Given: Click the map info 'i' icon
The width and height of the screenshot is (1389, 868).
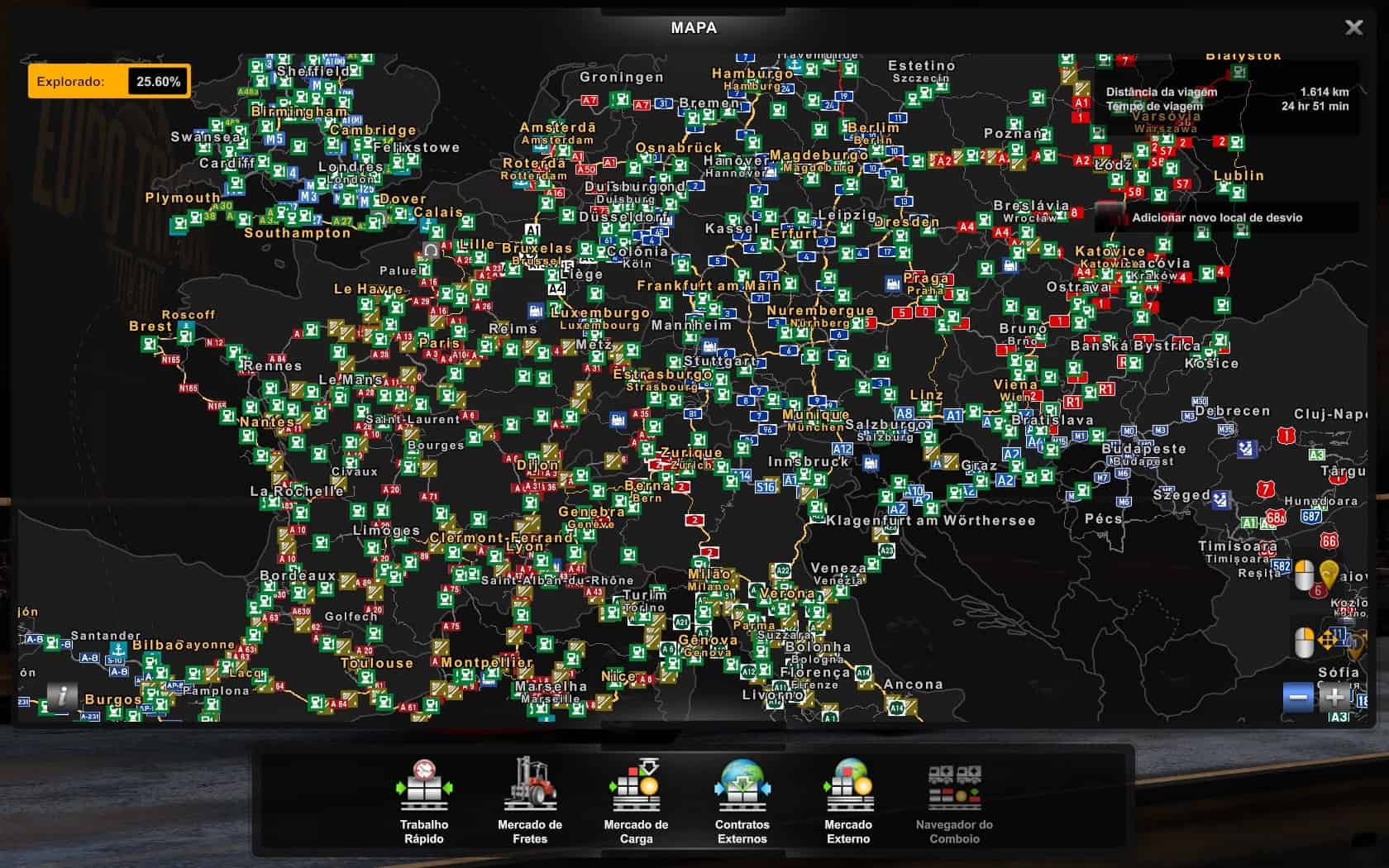Looking at the screenshot, I should coord(62,696).
